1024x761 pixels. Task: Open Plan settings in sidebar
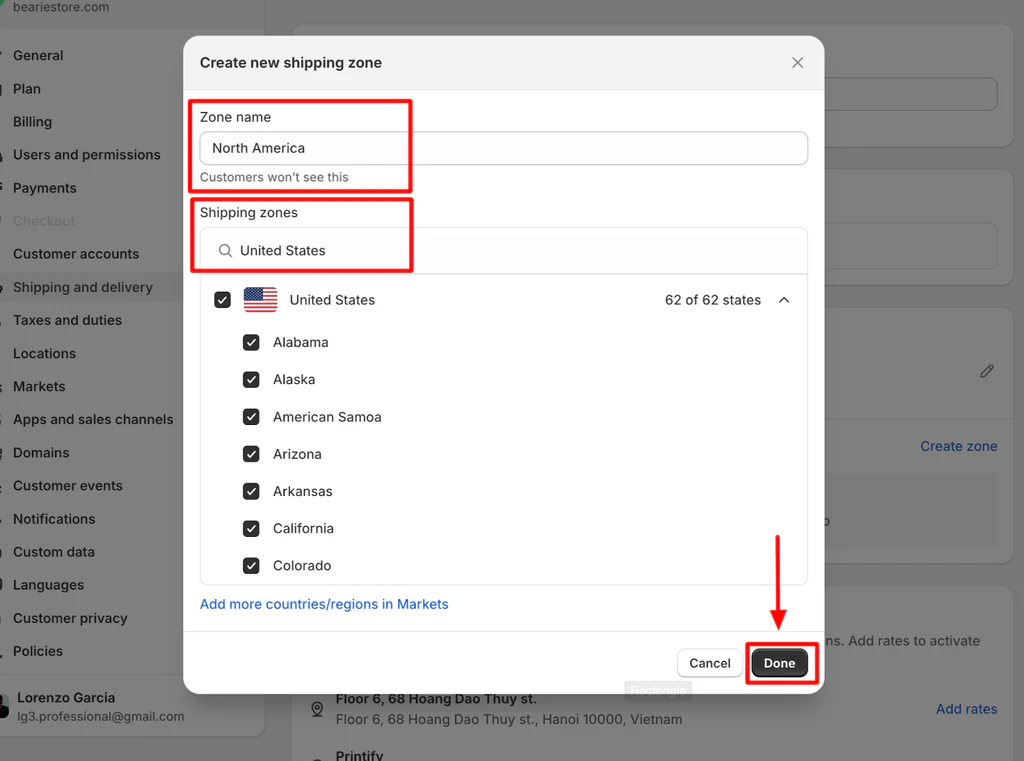coord(27,89)
